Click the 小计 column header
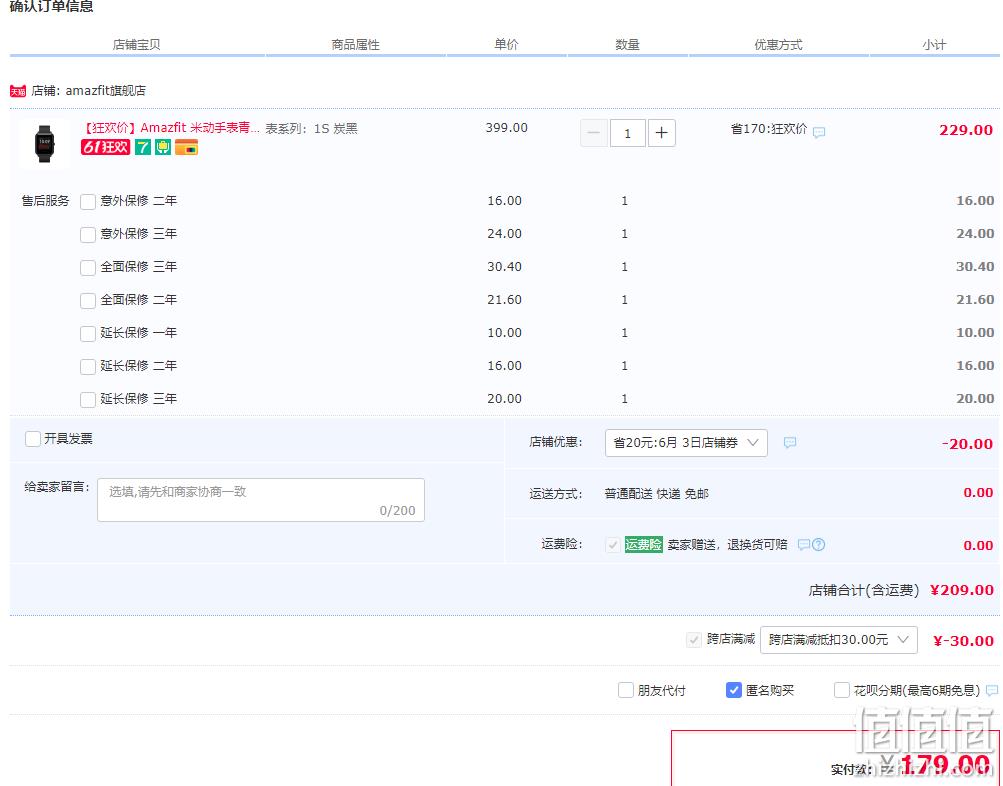Screen dimensions: 1003x786 pos(934,45)
